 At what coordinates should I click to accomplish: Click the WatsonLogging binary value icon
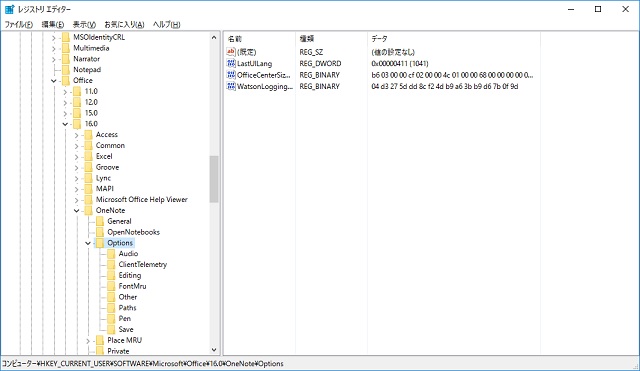[x=231, y=86]
